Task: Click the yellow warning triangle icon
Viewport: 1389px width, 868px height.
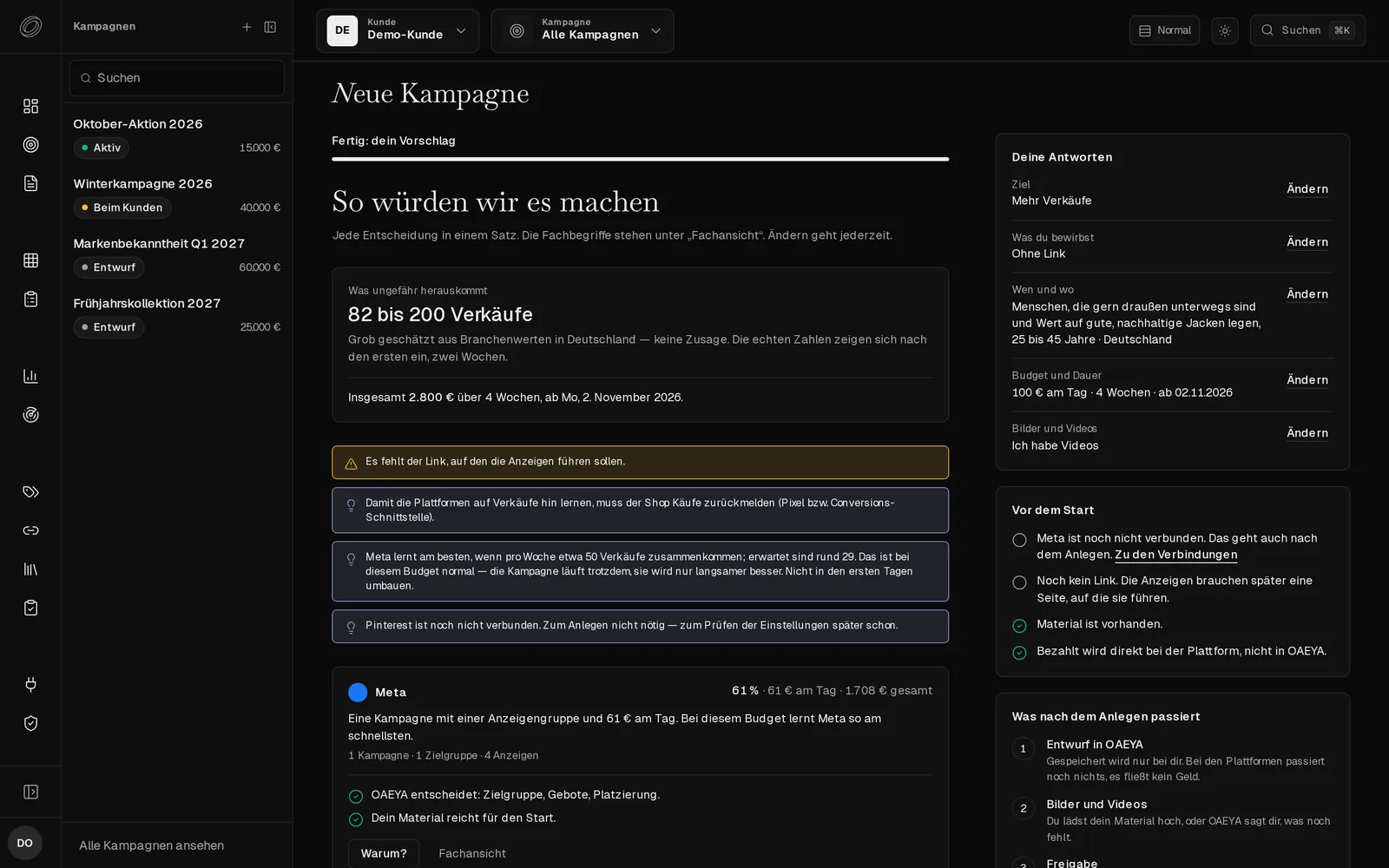Action: pyautogui.click(x=351, y=464)
